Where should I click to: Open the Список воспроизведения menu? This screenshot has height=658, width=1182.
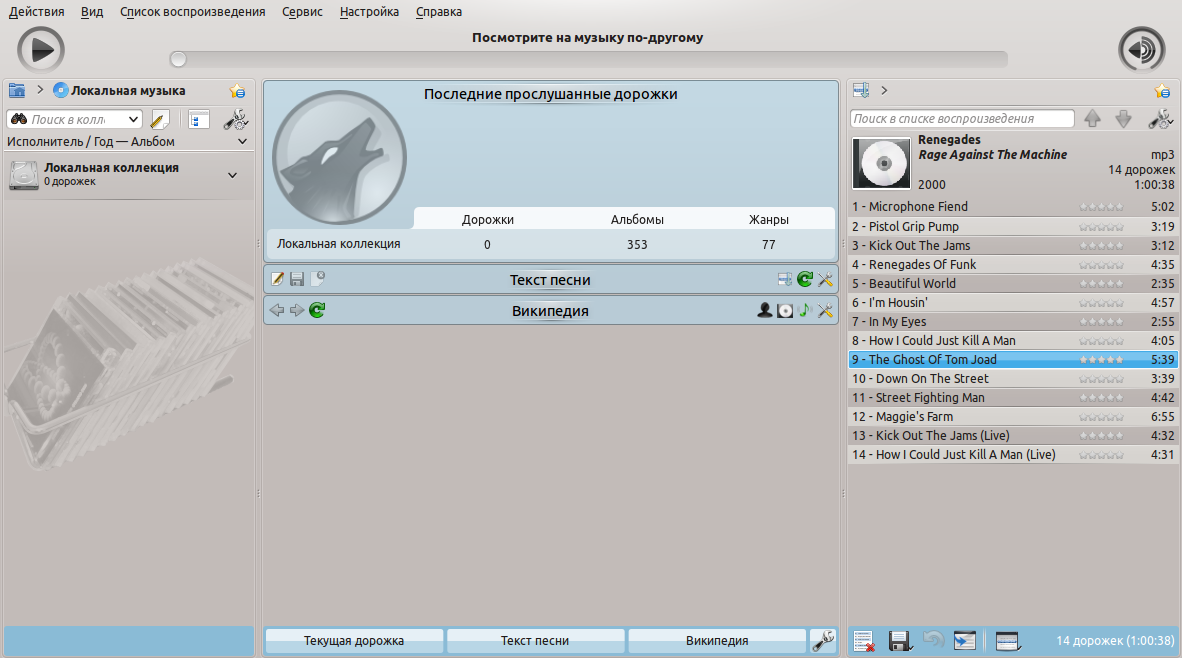193,12
